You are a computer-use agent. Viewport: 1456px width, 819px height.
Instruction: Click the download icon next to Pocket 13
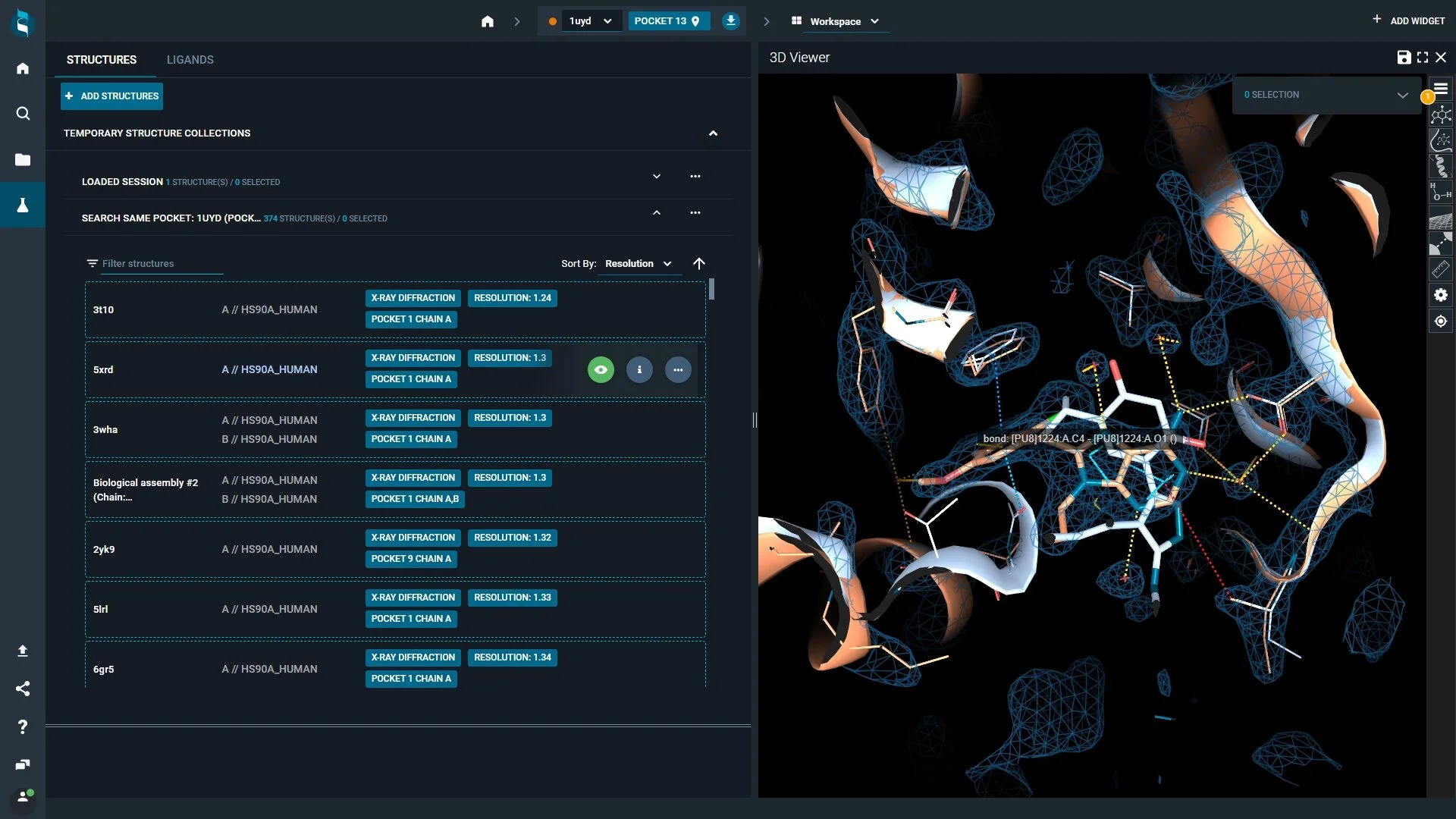pyautogui.click(x=730, y=21)
